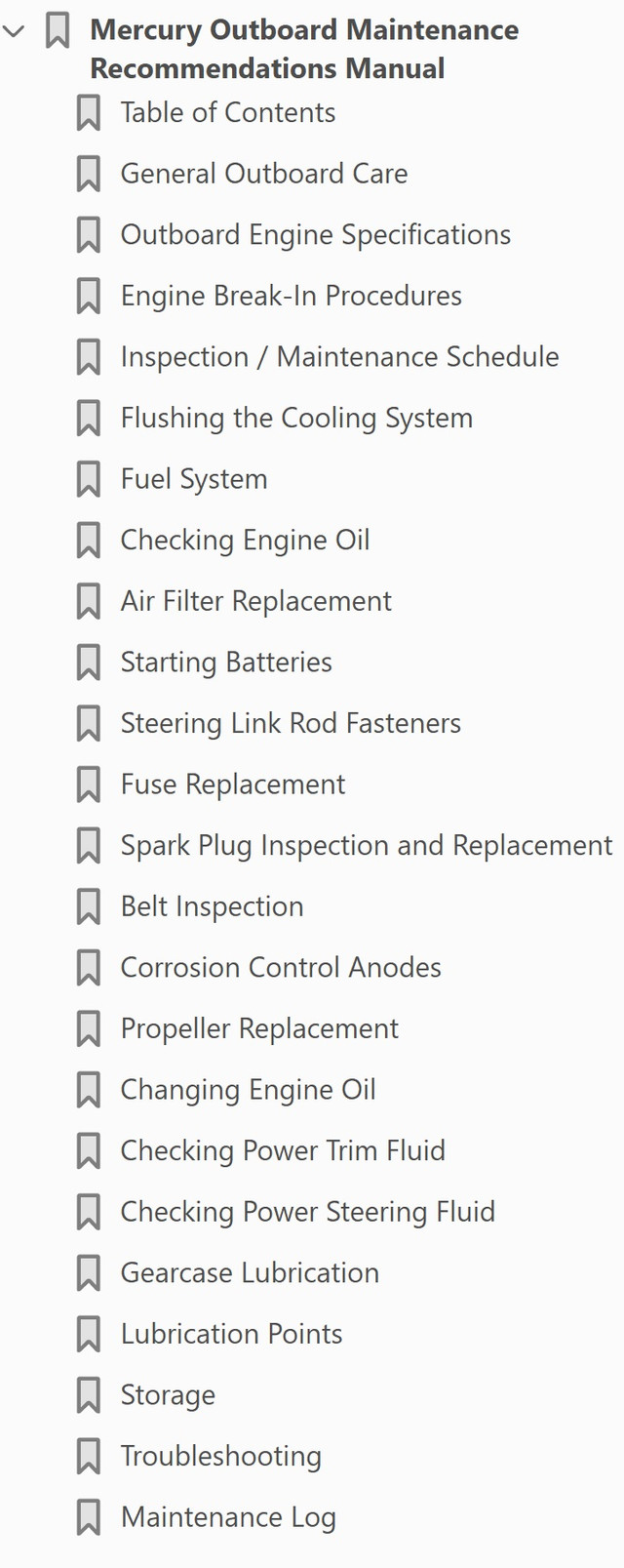This screenshot has width=624, height=1568.
Task: Select the General Outboard Care bookmark
Action: pos(264,174)
